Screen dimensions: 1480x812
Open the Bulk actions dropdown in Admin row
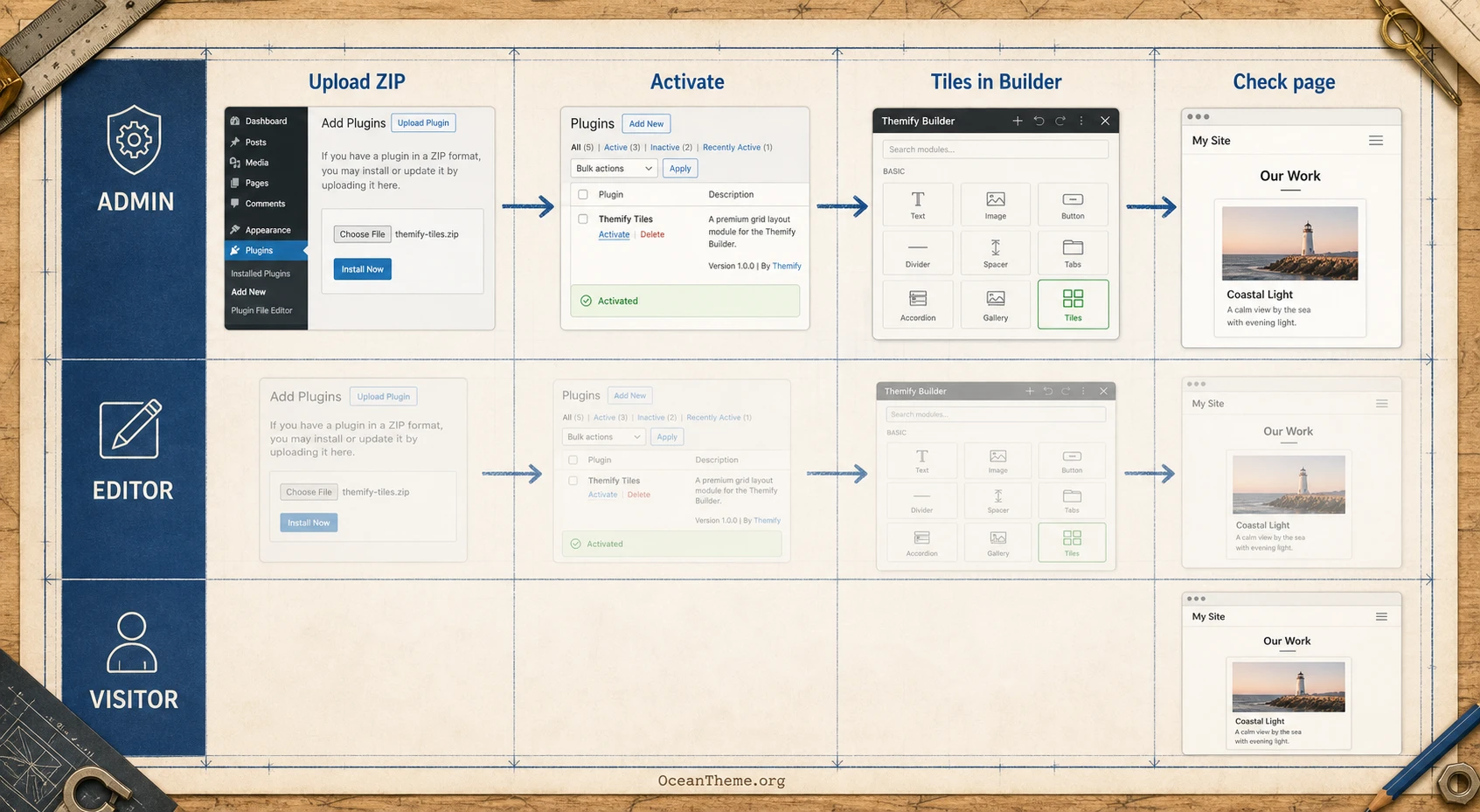coord(614,169)
